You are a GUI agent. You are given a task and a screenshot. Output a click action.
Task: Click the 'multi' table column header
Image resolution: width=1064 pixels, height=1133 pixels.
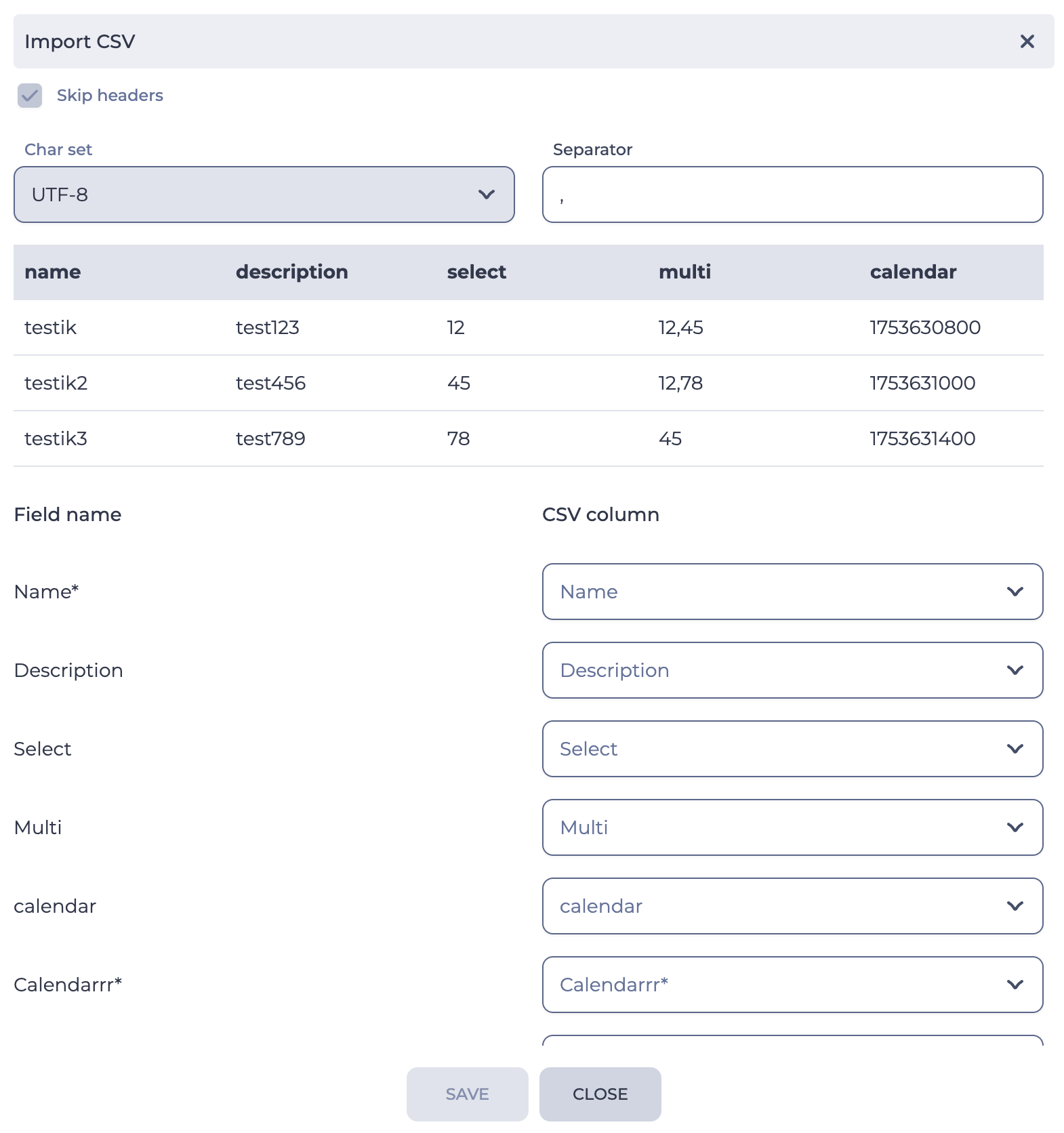point(685,272)
